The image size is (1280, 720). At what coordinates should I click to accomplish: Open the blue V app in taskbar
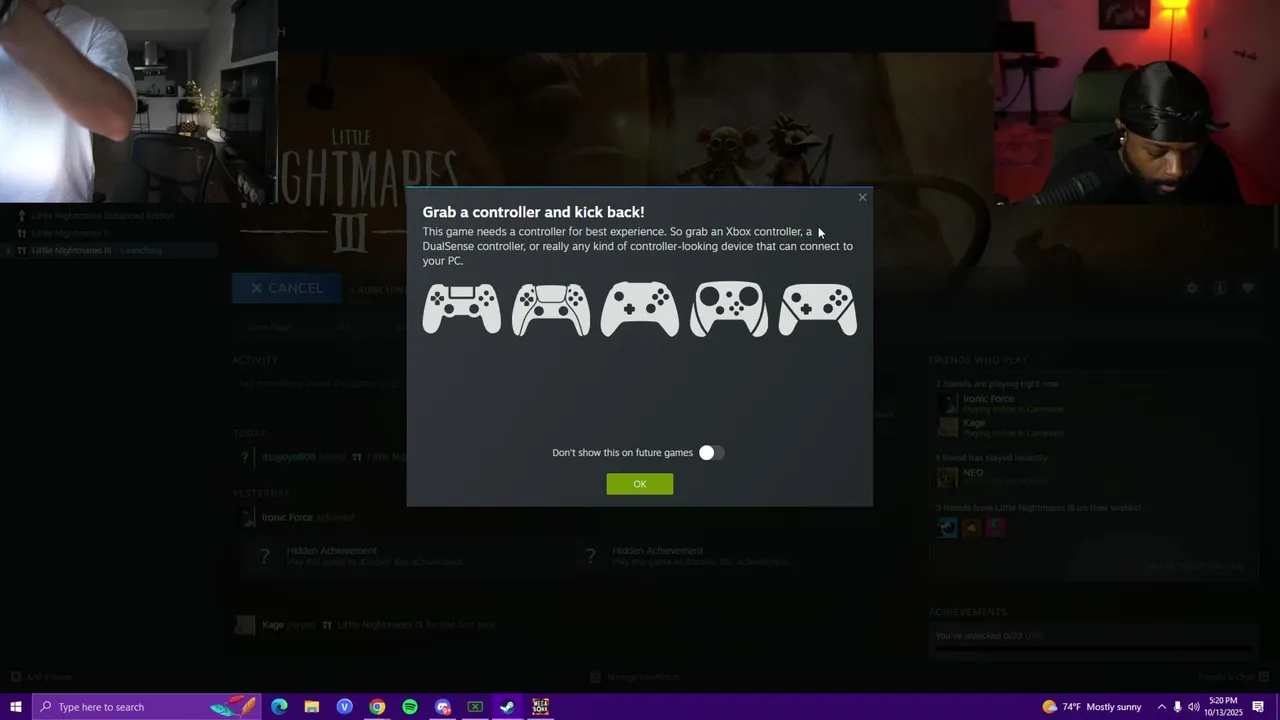click(x=345, y=707)
